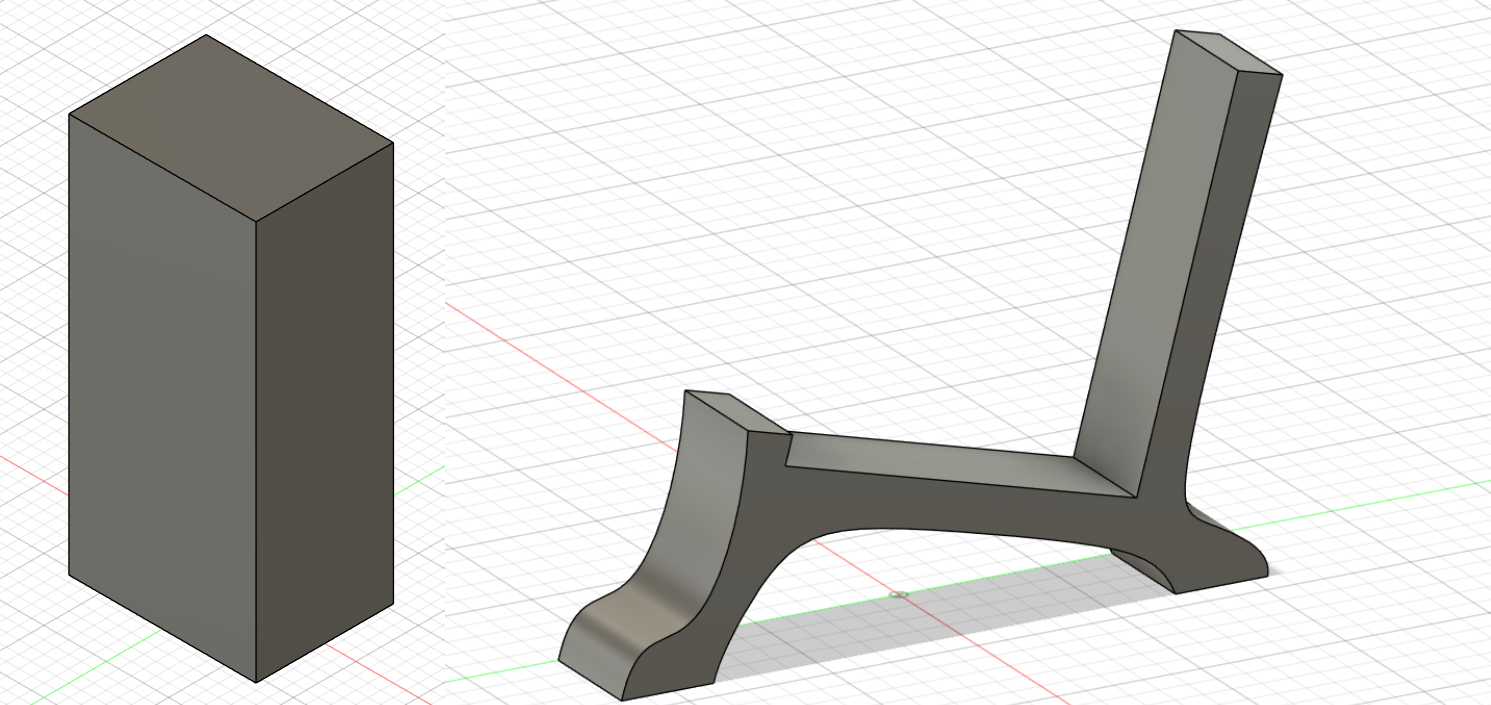This screenshot has height=705, width=1491.
Task: Pick the box's front vertical center edge
Action: (x=256, y=450)
